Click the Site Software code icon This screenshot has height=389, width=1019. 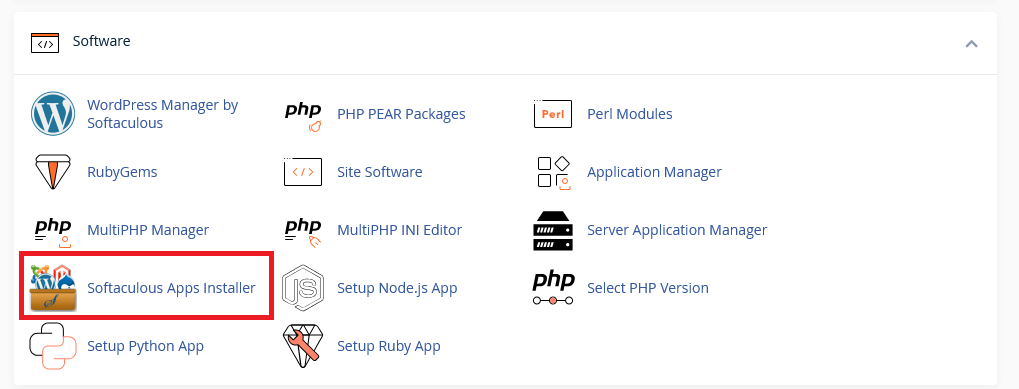click(303, 172)
